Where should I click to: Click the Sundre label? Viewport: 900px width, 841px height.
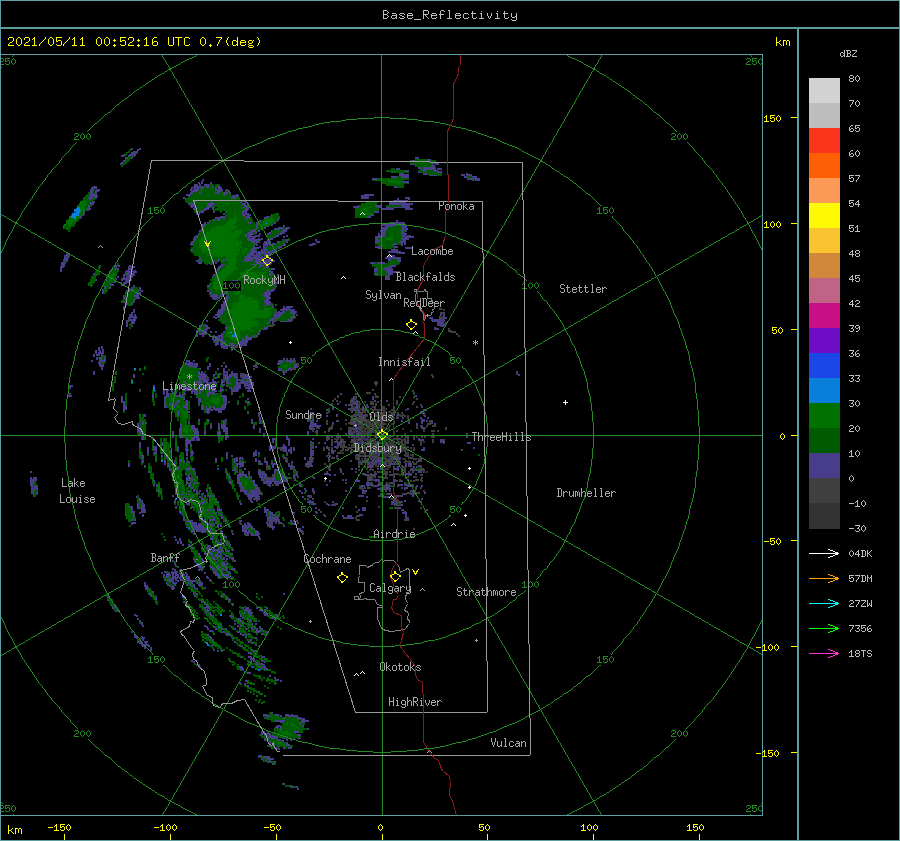[303, 414]
